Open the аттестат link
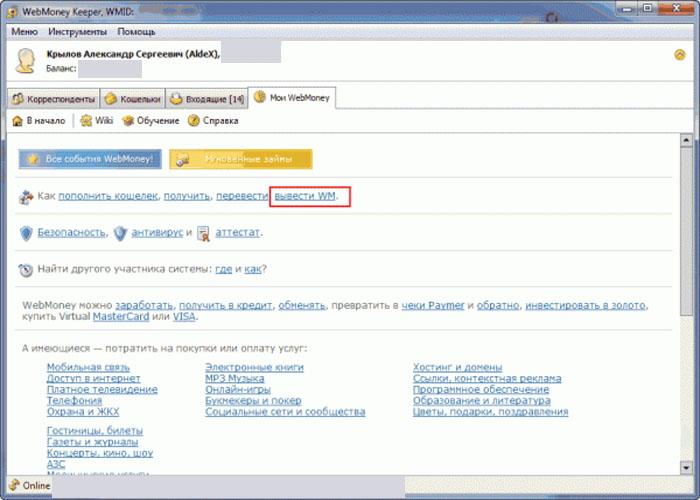The image size is (700, 500). [238, 232]
